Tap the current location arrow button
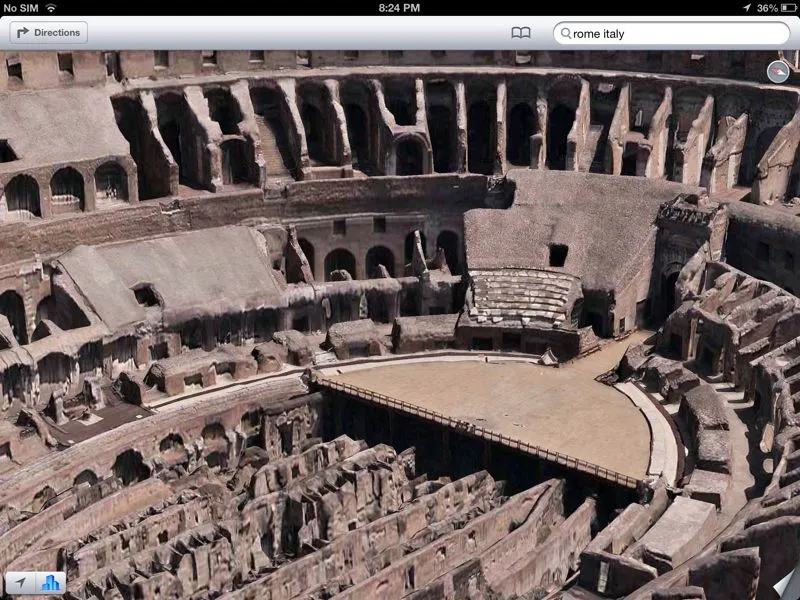Viewport: 800px width, 600px height. [x=20, y=582]
